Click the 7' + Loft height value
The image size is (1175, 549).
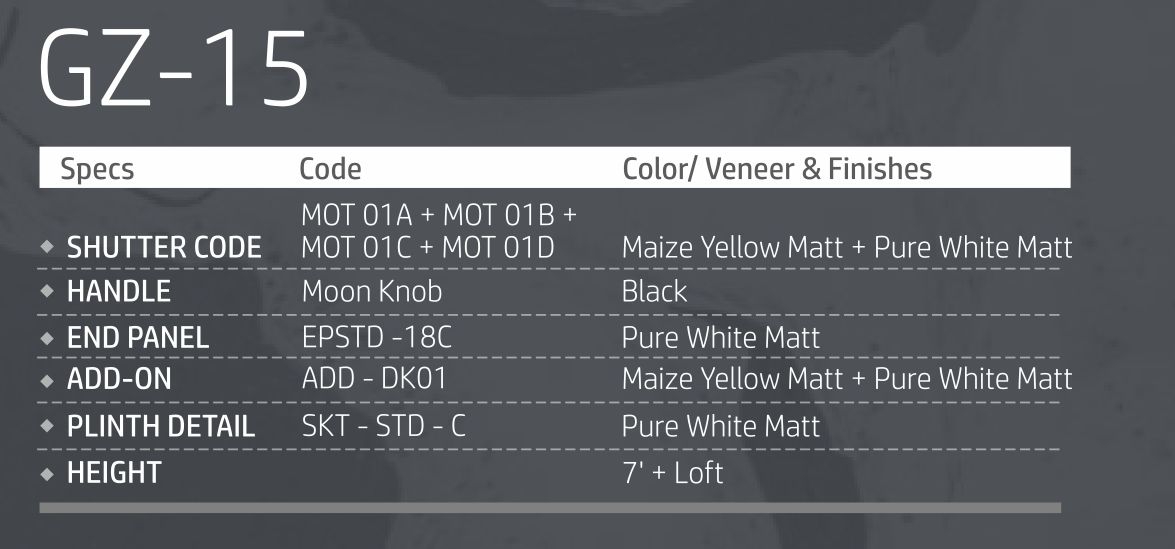coord(672,472)
